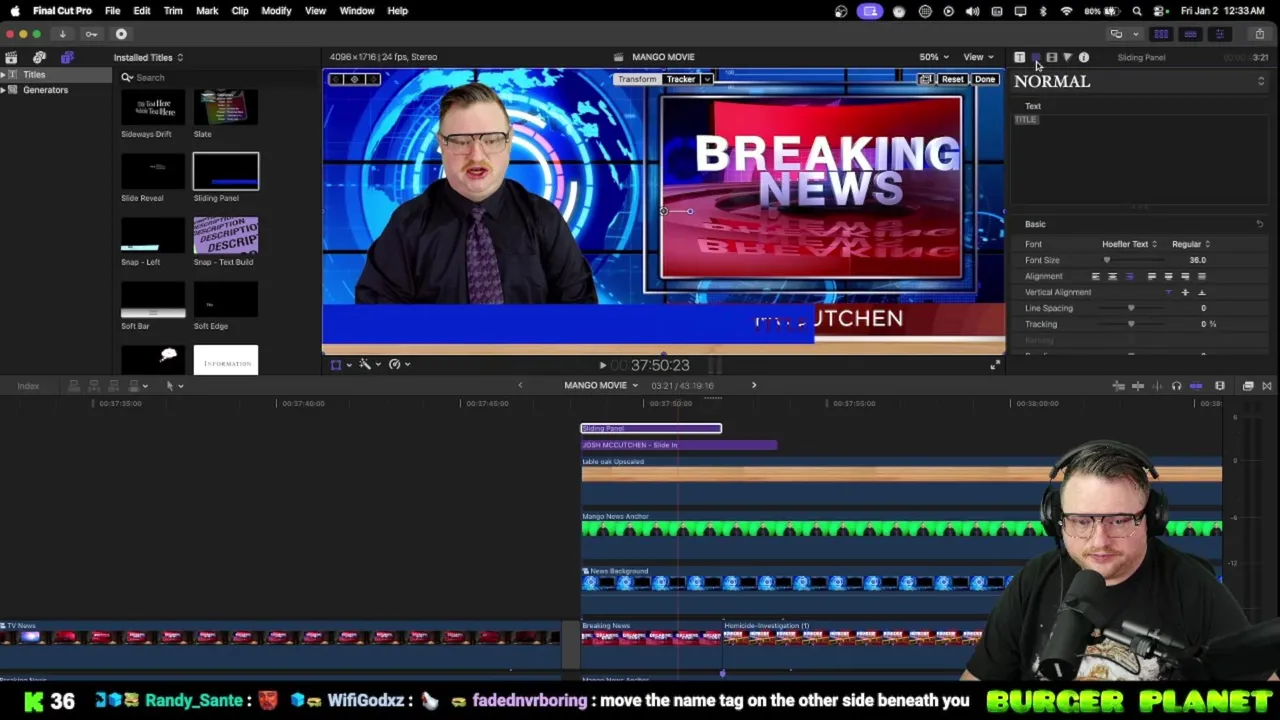The height and width of the screenshot is (720, 1280).
Task: Click the Spotlight search icon in menu bar
Action: pyautogui.click(x=1137, y=11)
